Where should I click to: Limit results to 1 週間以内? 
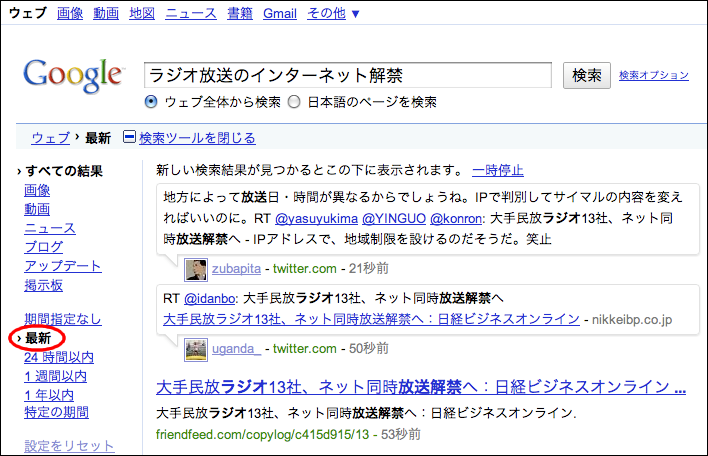click(x=55, y=377)
